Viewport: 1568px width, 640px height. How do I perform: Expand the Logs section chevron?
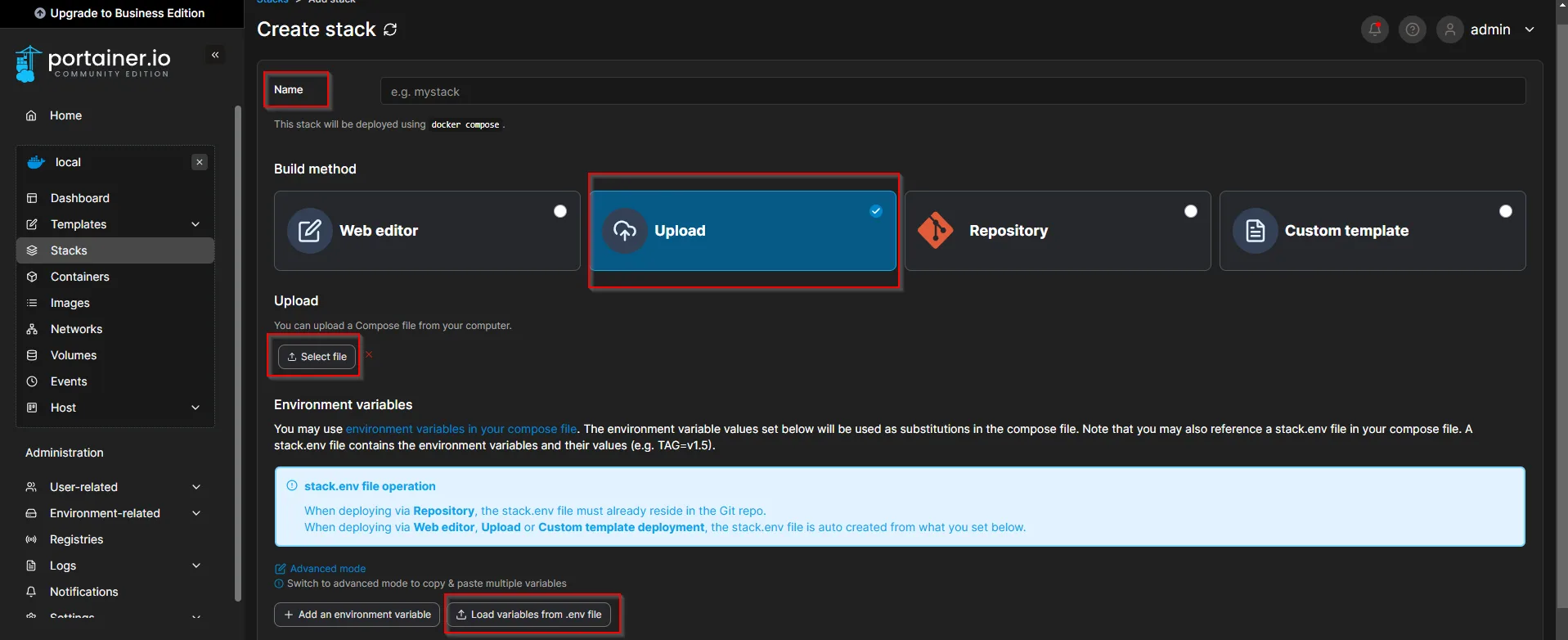[196, 566]
